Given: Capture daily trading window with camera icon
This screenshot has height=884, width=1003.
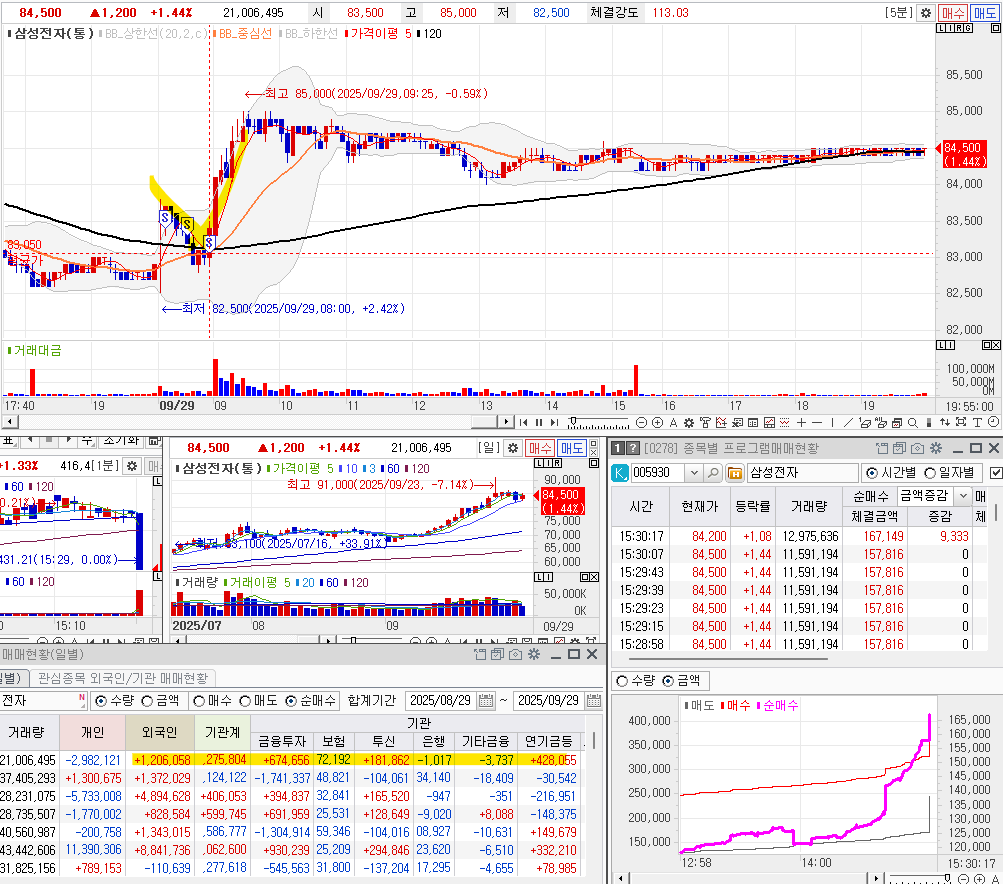Looking at the screenshot, I should point(515,654).
